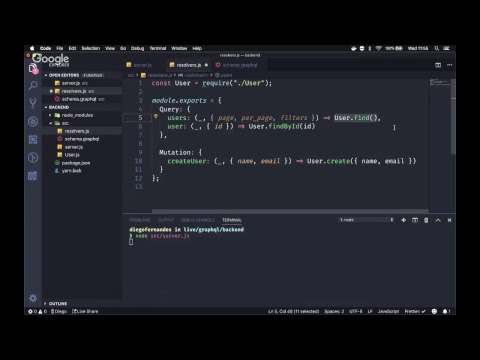
Task: Click the Docker whale menu bar icon
Action: (x=354, y=48)
